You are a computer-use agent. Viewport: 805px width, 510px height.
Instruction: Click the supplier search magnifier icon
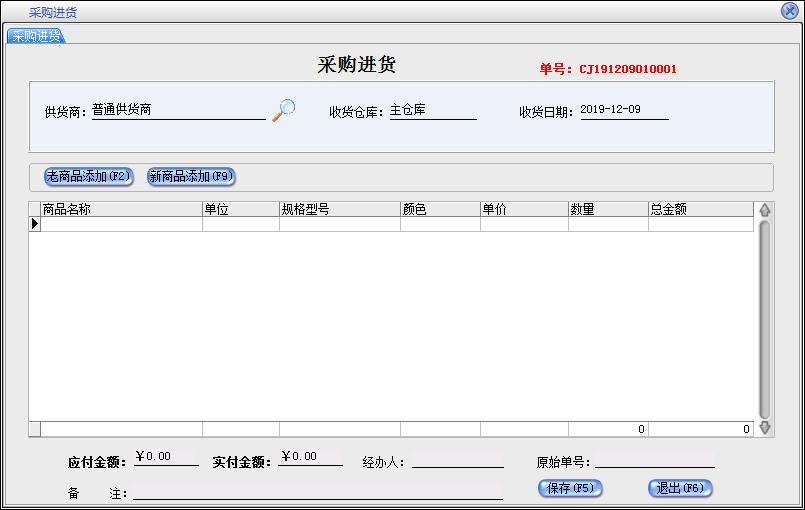[283, 110]
